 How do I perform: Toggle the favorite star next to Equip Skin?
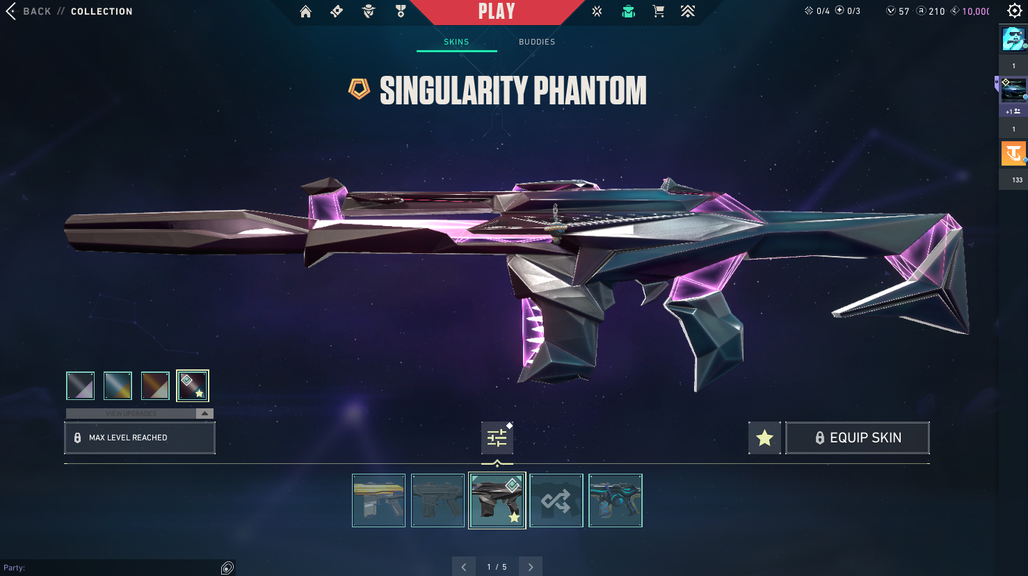764,438
